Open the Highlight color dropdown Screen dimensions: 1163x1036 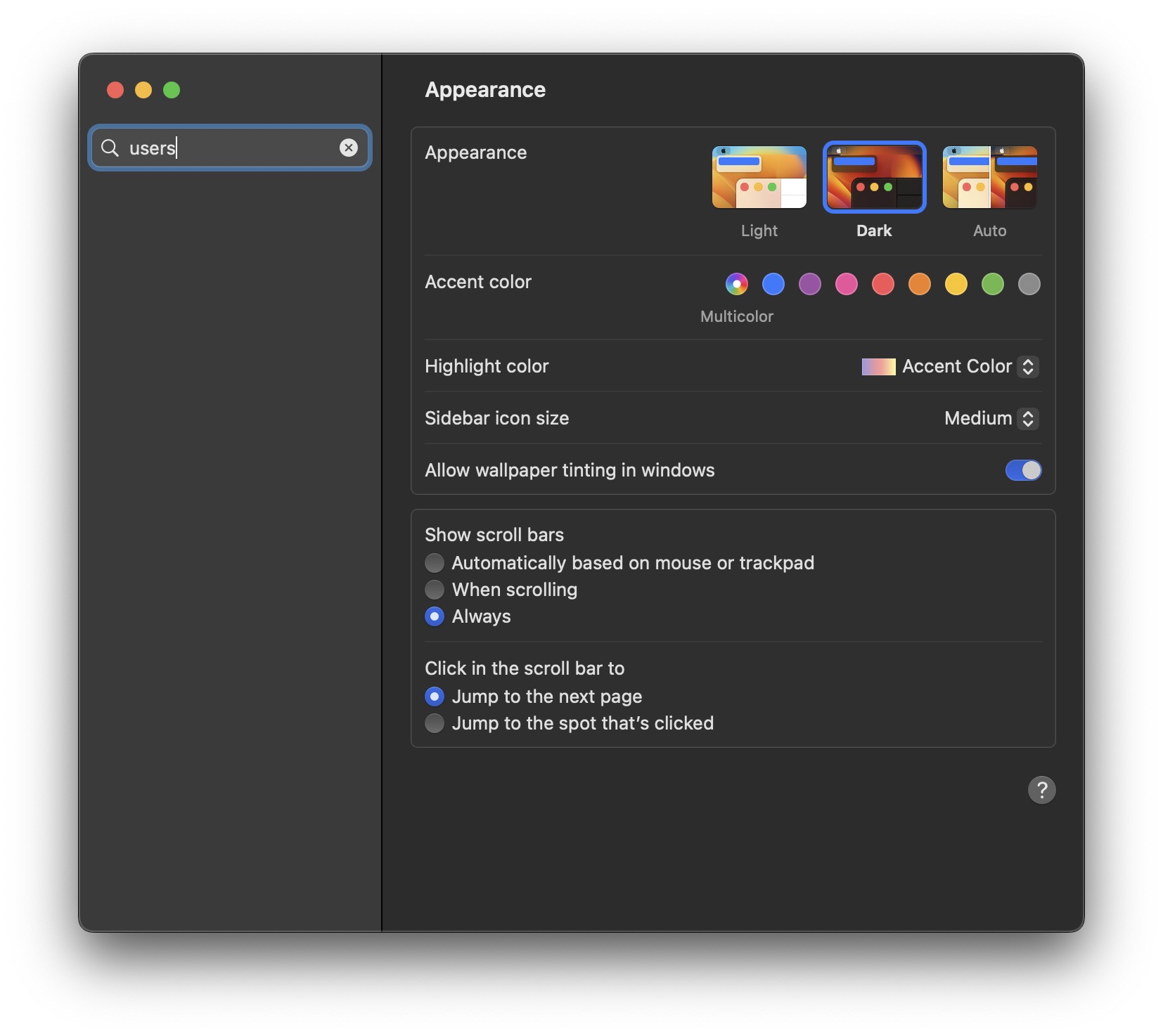1027,366
